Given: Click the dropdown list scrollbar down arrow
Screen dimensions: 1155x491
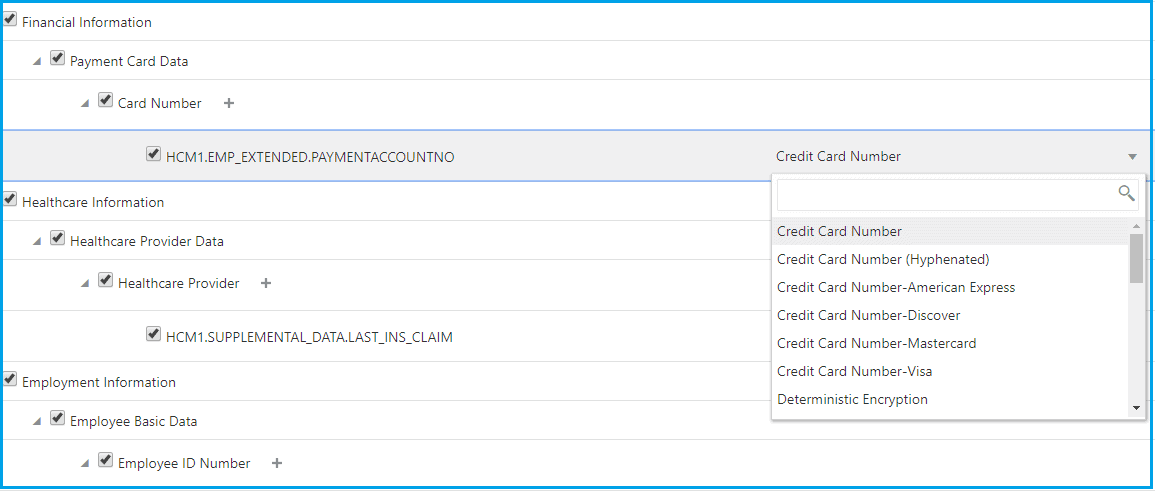Looking at the screenshot, I should tap(1136, 408).
